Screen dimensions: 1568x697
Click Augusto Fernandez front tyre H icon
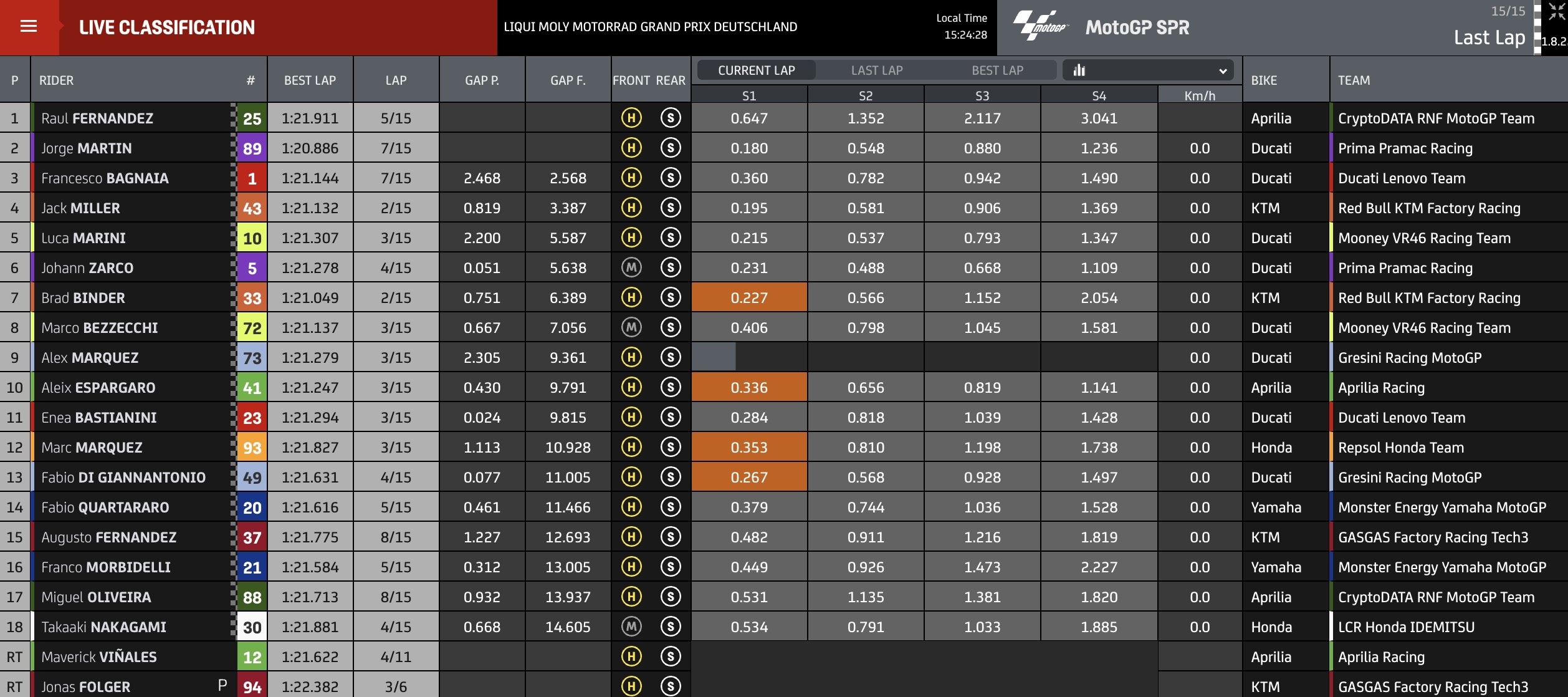click(631, 537)
